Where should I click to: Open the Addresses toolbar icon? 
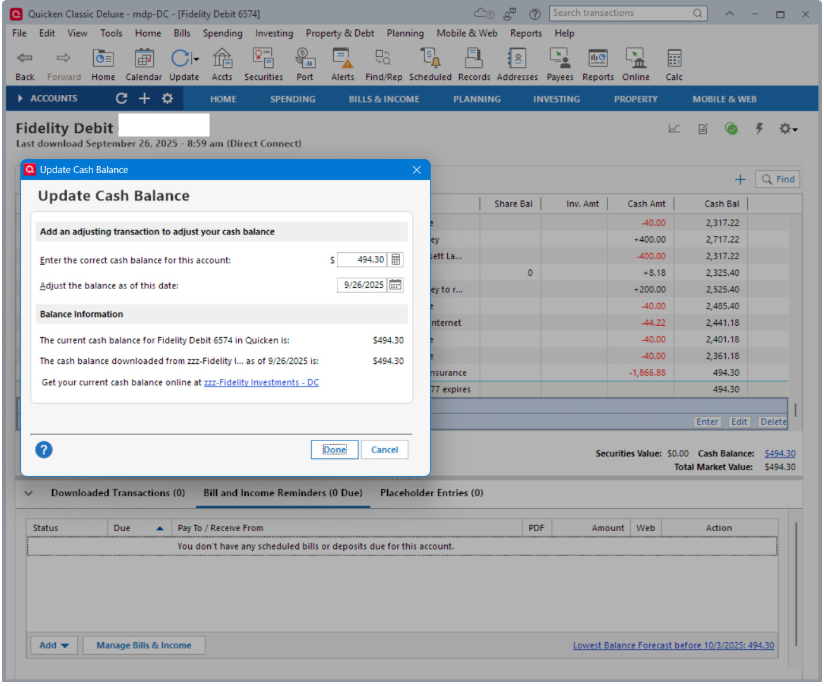517,58
